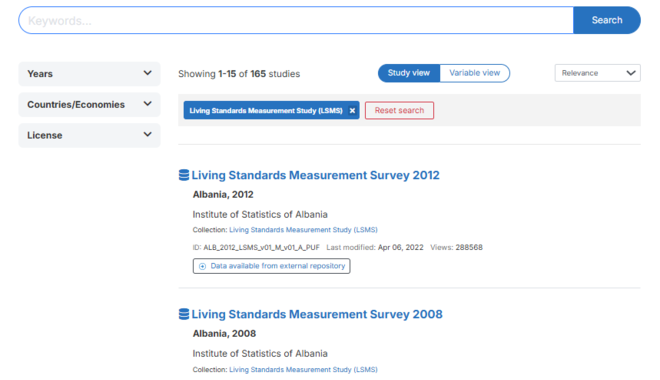
Task: Click database icon beside Survey 2008 title
Action: [184, 314]
